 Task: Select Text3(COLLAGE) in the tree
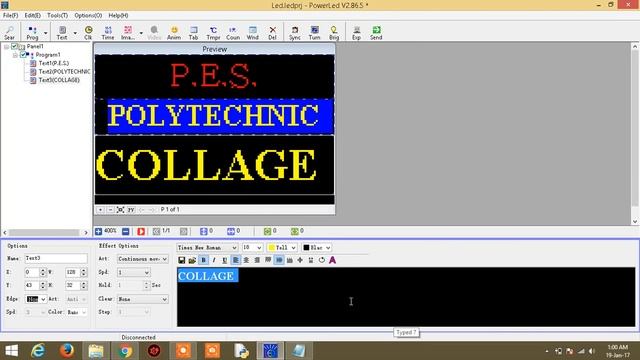tap(59, 80)
